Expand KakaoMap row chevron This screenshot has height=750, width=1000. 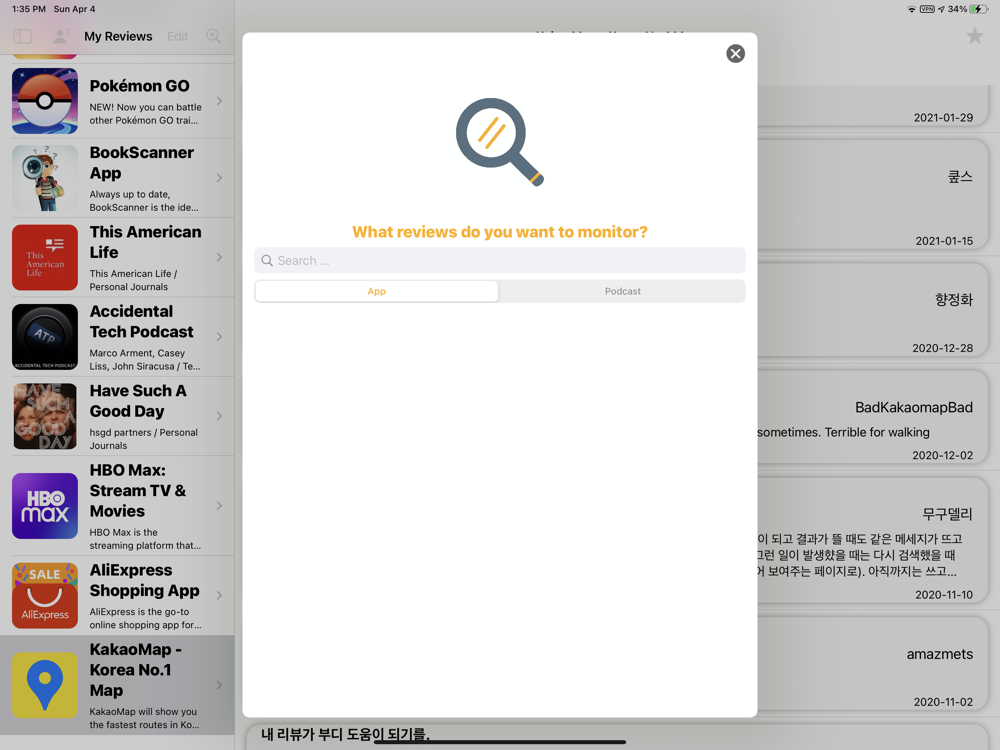[219, 685]
